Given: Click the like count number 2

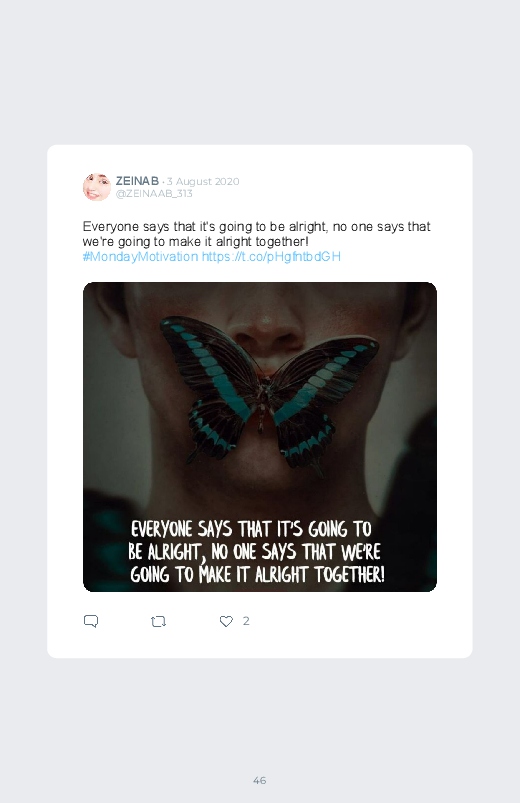Looking at the screenshot, I should tap(246, 621).
